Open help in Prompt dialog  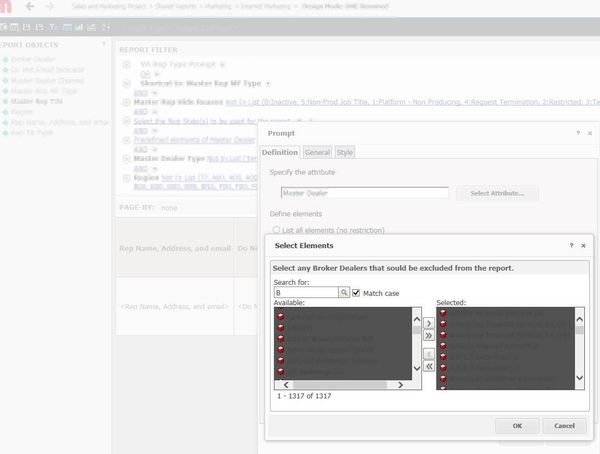coord(578,133)
